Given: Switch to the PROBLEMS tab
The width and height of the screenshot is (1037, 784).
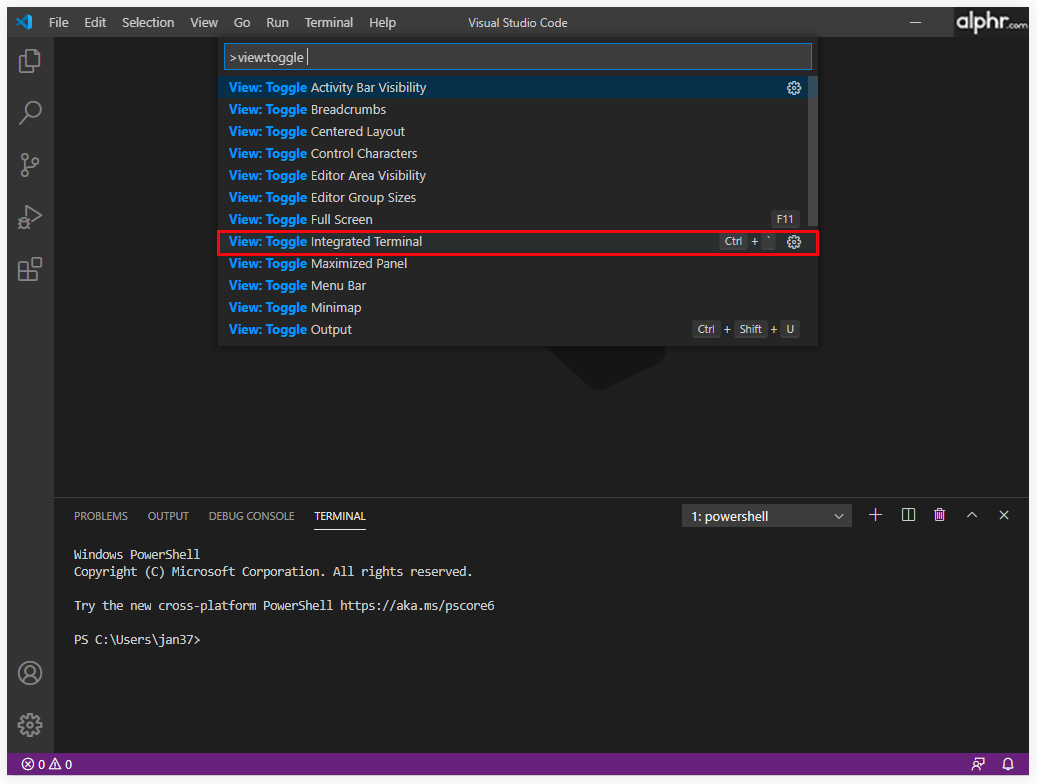Looking at the screenshot, I should pyautogui.click(x=101, y=516).
